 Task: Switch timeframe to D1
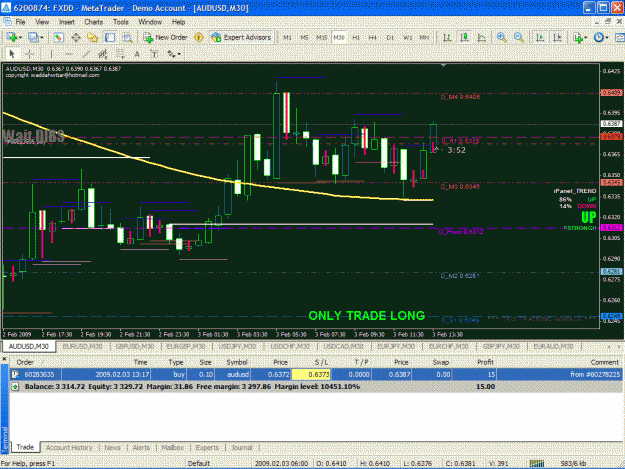[390, 37]
